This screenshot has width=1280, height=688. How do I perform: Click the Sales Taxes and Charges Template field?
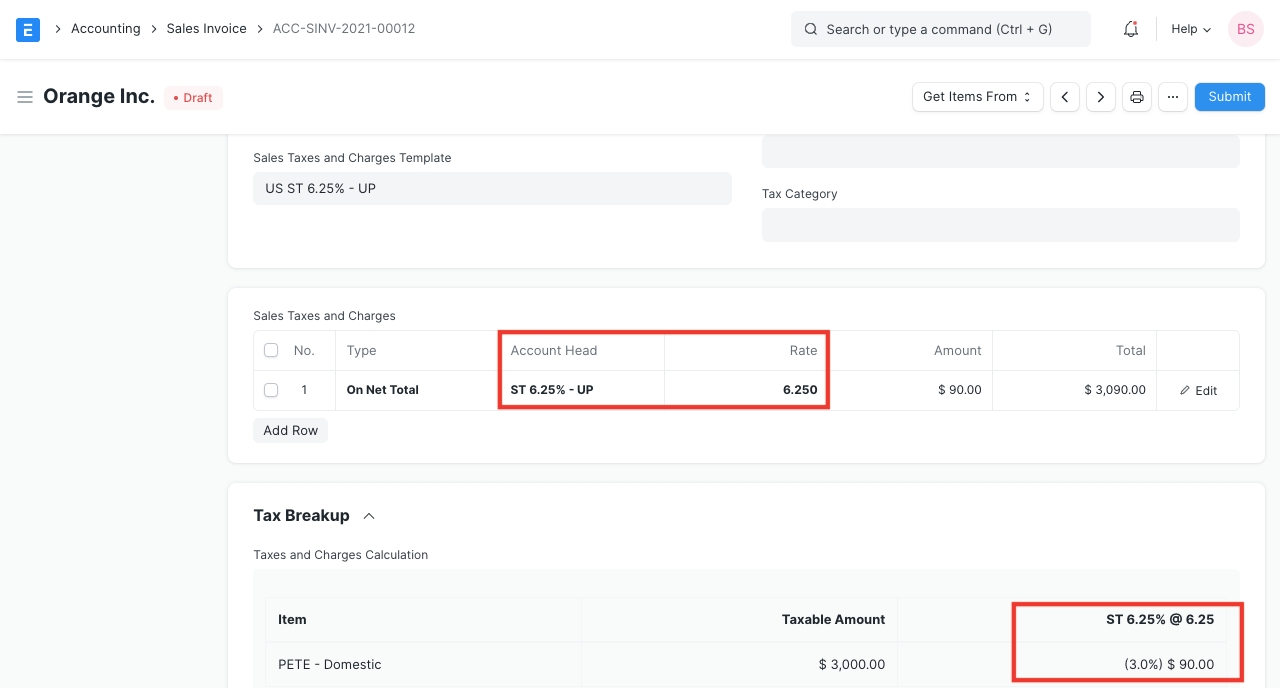(492, 188)
